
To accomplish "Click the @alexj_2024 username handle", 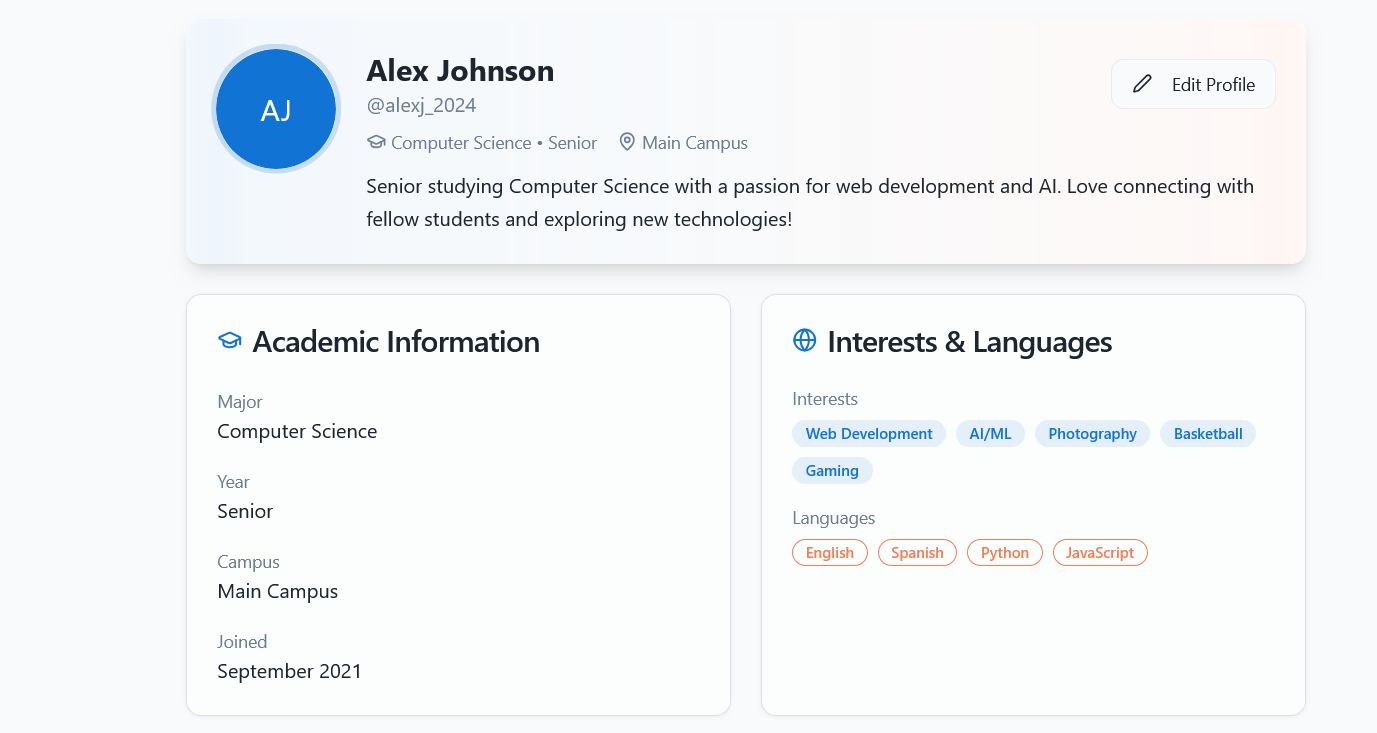I will pos(421,105).
